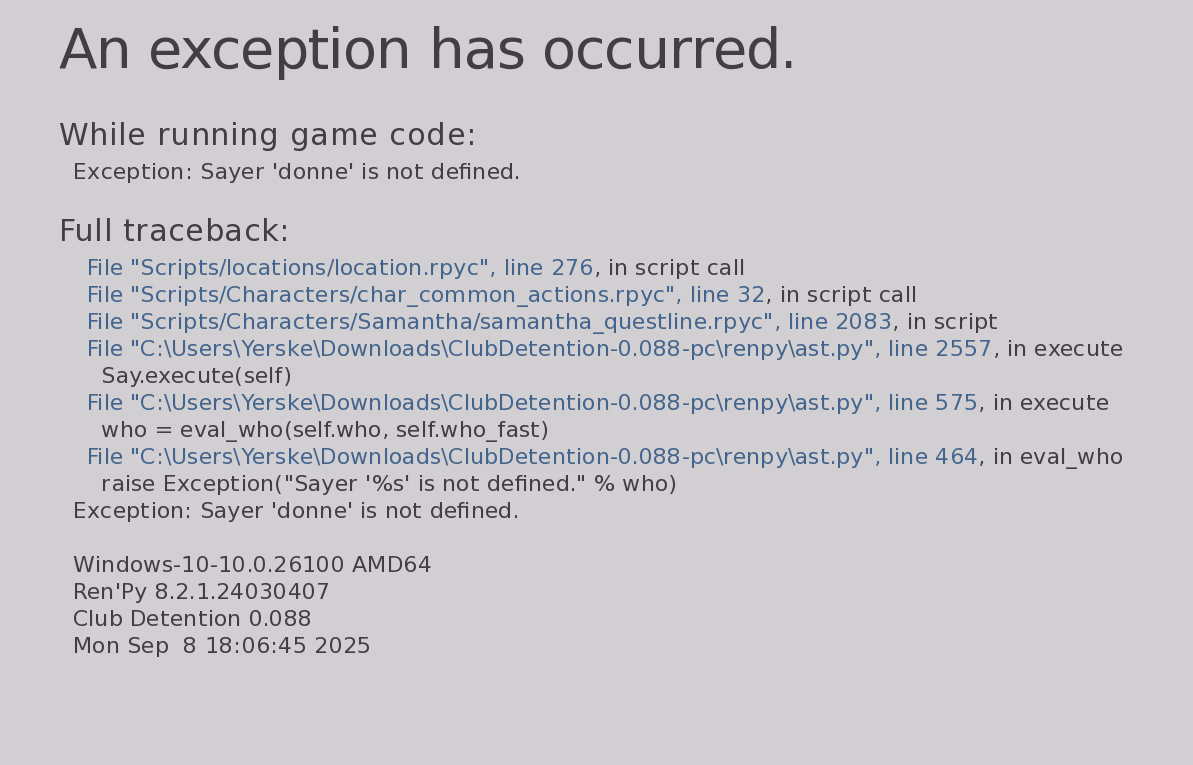1193x765 pixels.
Task: Click the Ren'Py 8.2.1.24030407 version line
Action: (201, 592)
